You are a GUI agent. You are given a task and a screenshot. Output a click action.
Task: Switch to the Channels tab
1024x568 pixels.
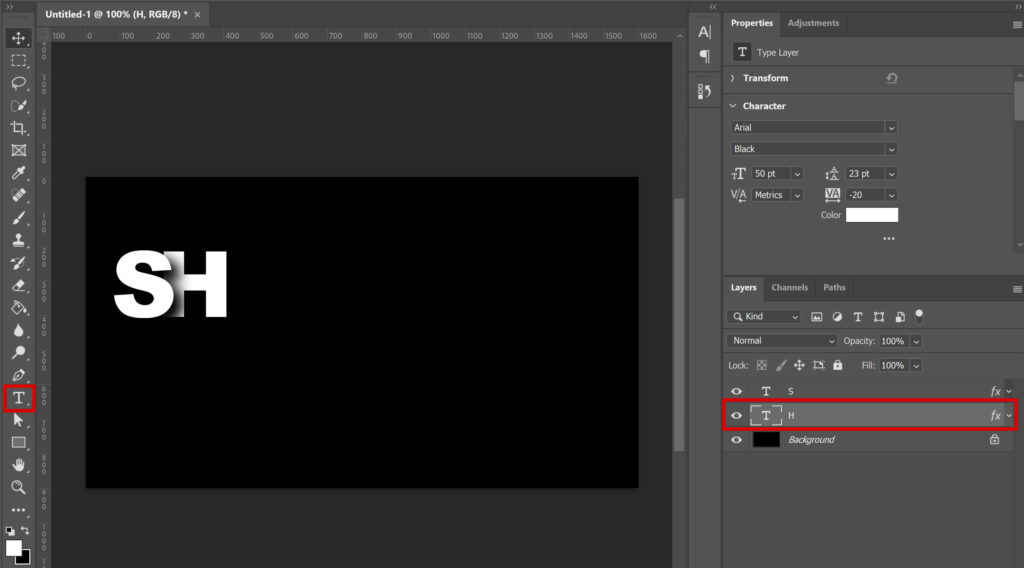(790, 287)
